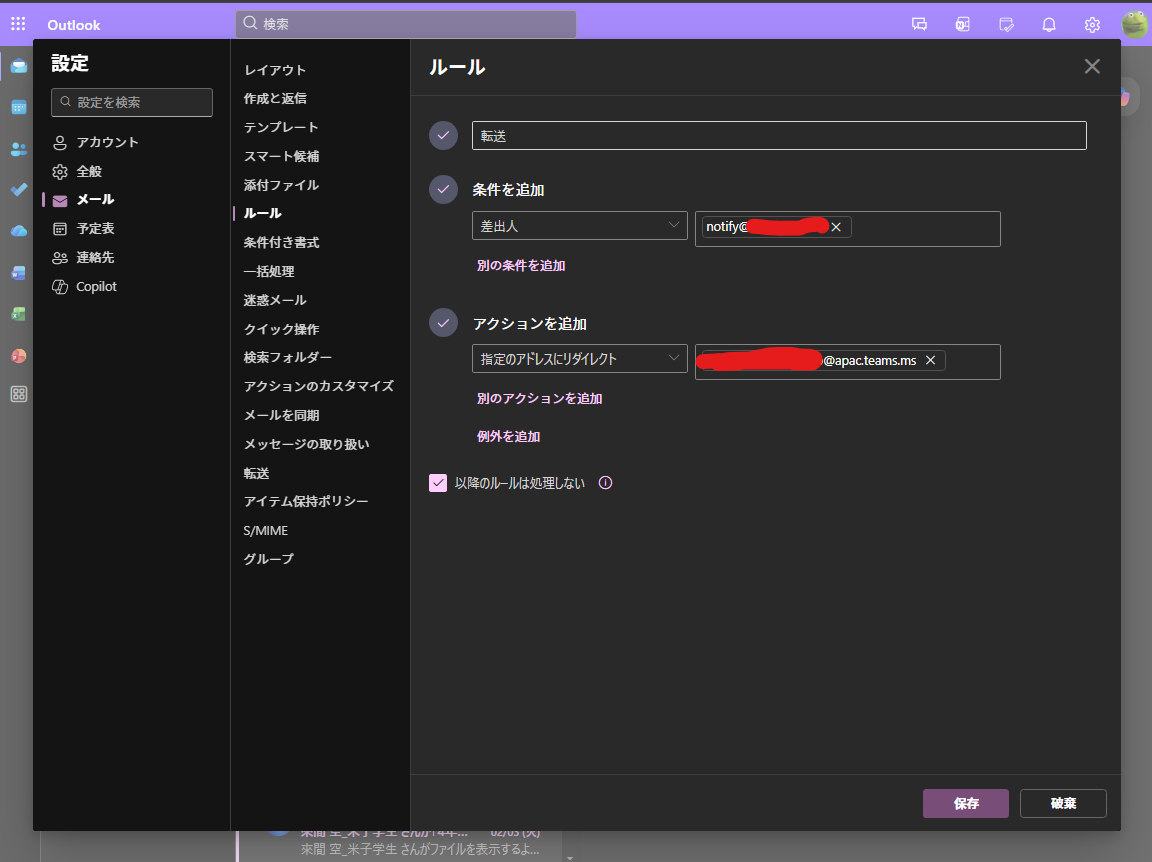Click inside the 設定を検索 search field

tap(131, 102)
